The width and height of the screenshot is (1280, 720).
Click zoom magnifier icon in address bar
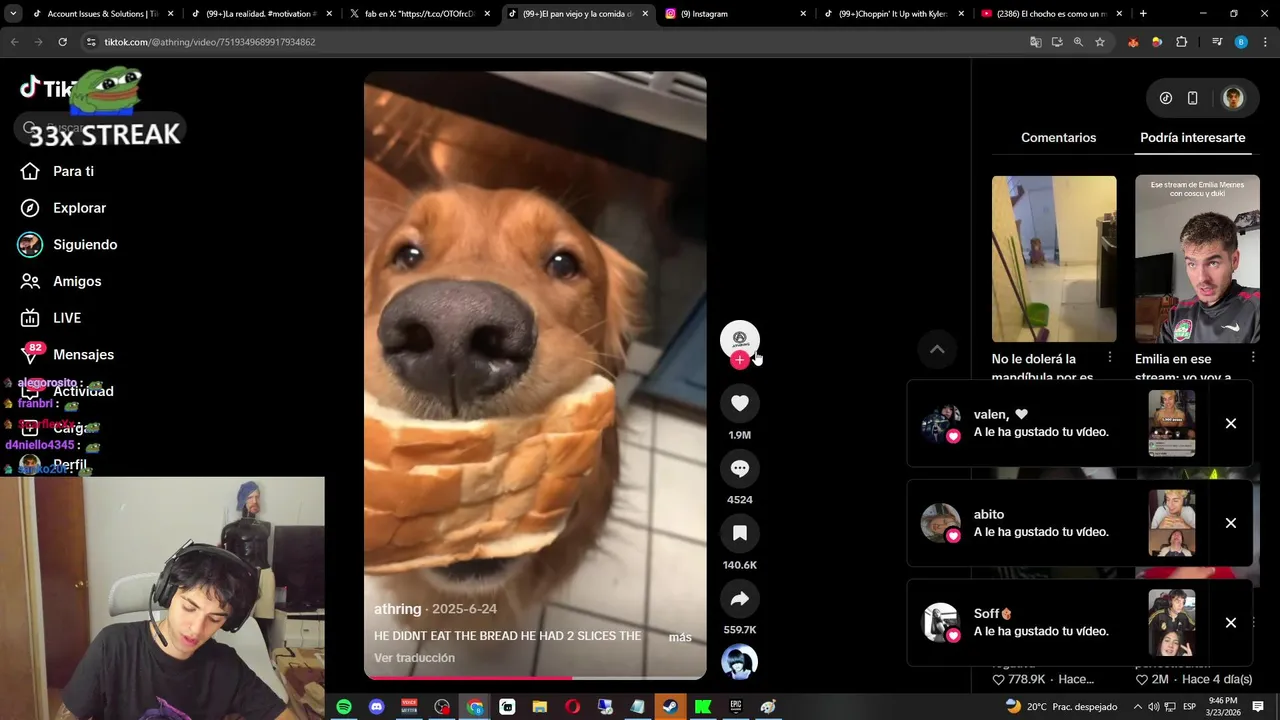pos(1078,42)
